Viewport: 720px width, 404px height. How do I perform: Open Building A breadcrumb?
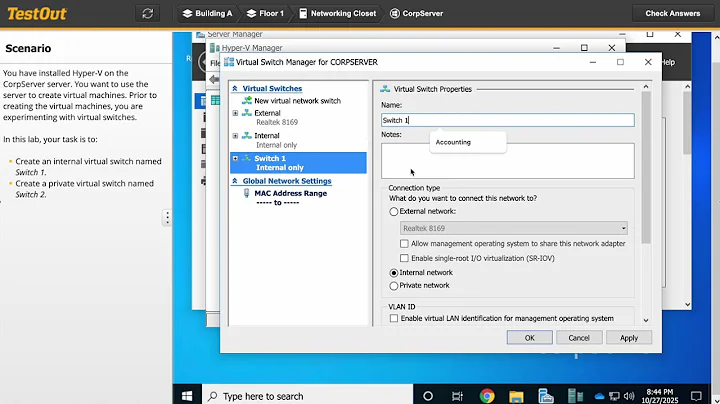click(x=208, y=13)
